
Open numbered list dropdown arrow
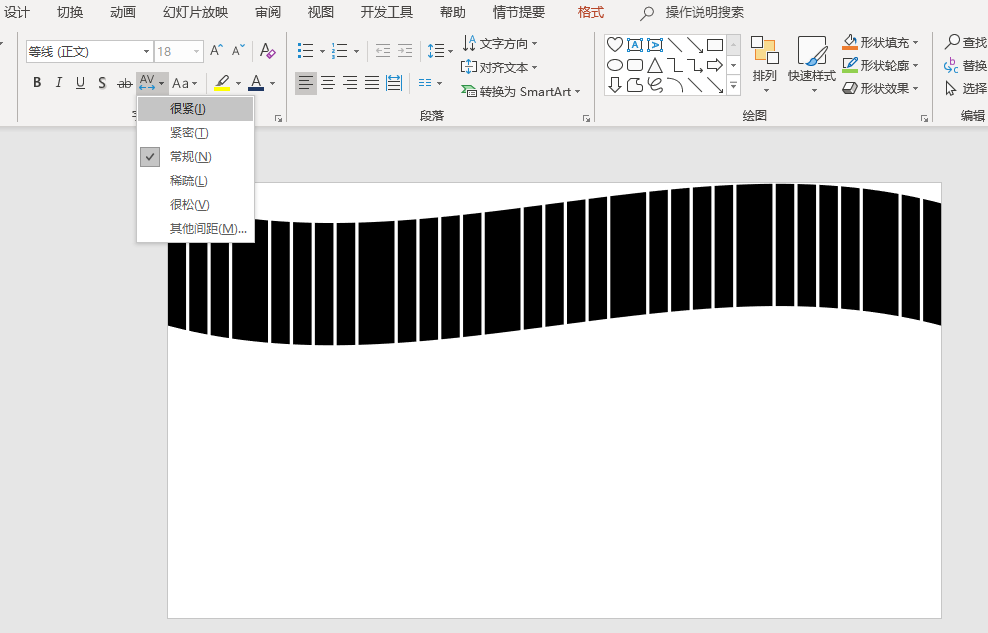(x=356, y=51)
